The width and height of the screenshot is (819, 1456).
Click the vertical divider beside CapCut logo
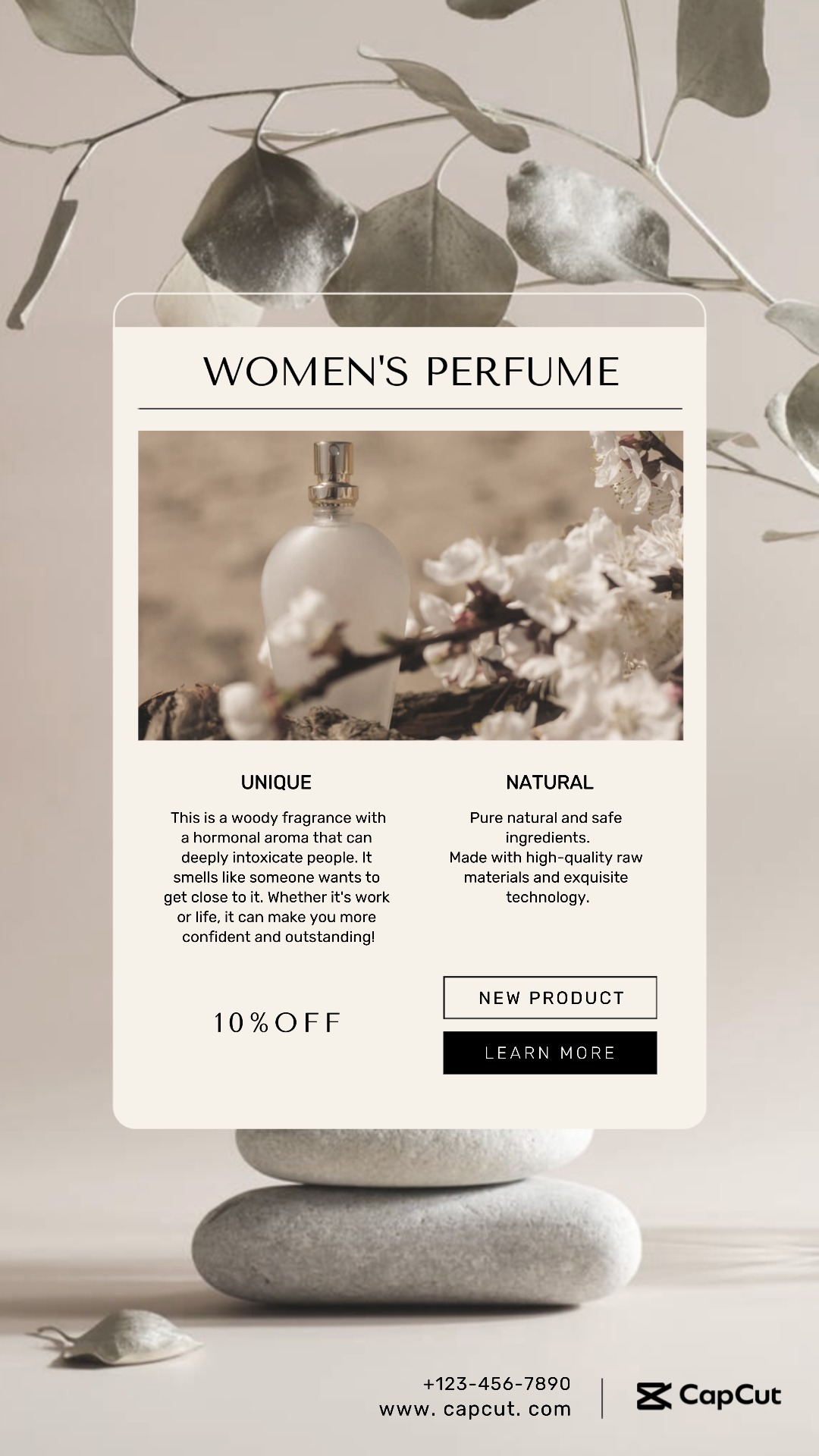tap(603, 1398)
